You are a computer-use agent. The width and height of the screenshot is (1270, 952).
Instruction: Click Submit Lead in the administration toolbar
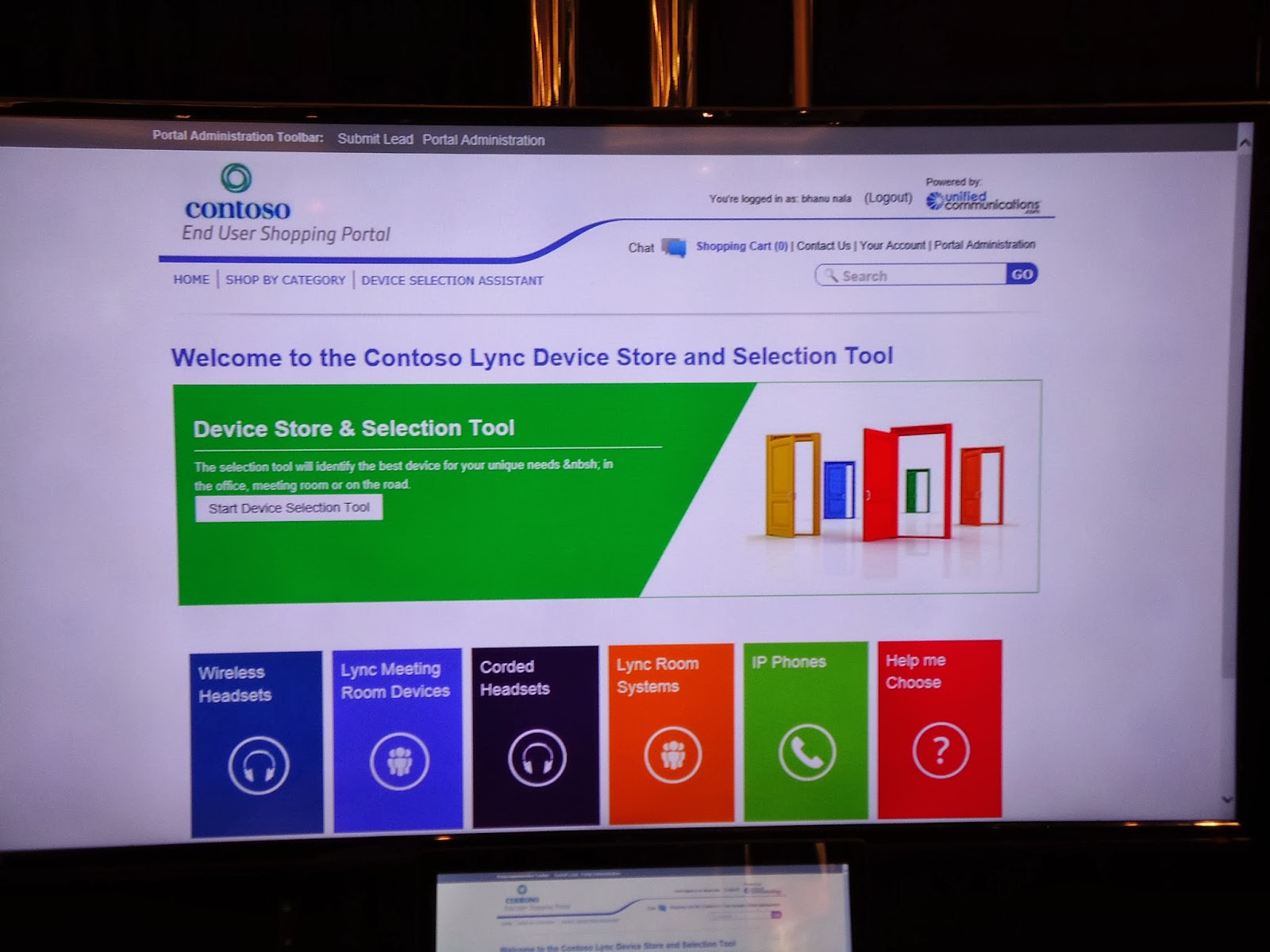(x=375, y=139)
